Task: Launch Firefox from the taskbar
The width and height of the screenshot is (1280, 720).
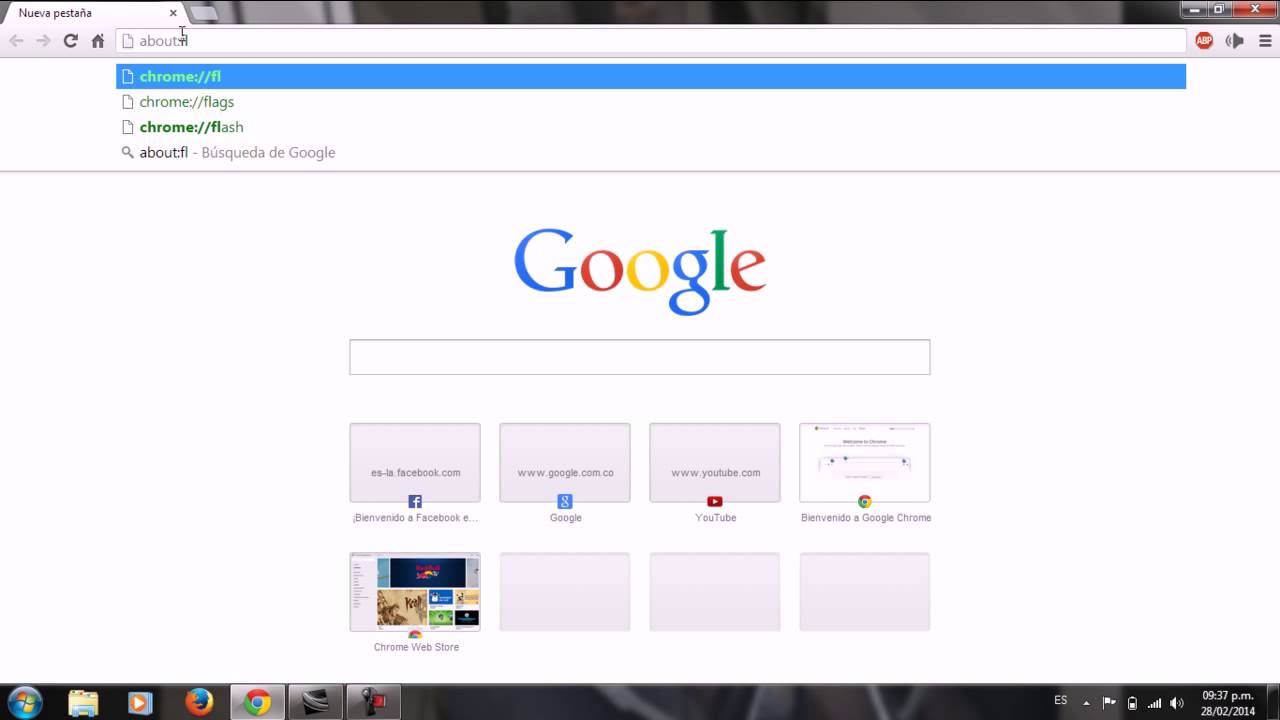Action: (199, 703)
